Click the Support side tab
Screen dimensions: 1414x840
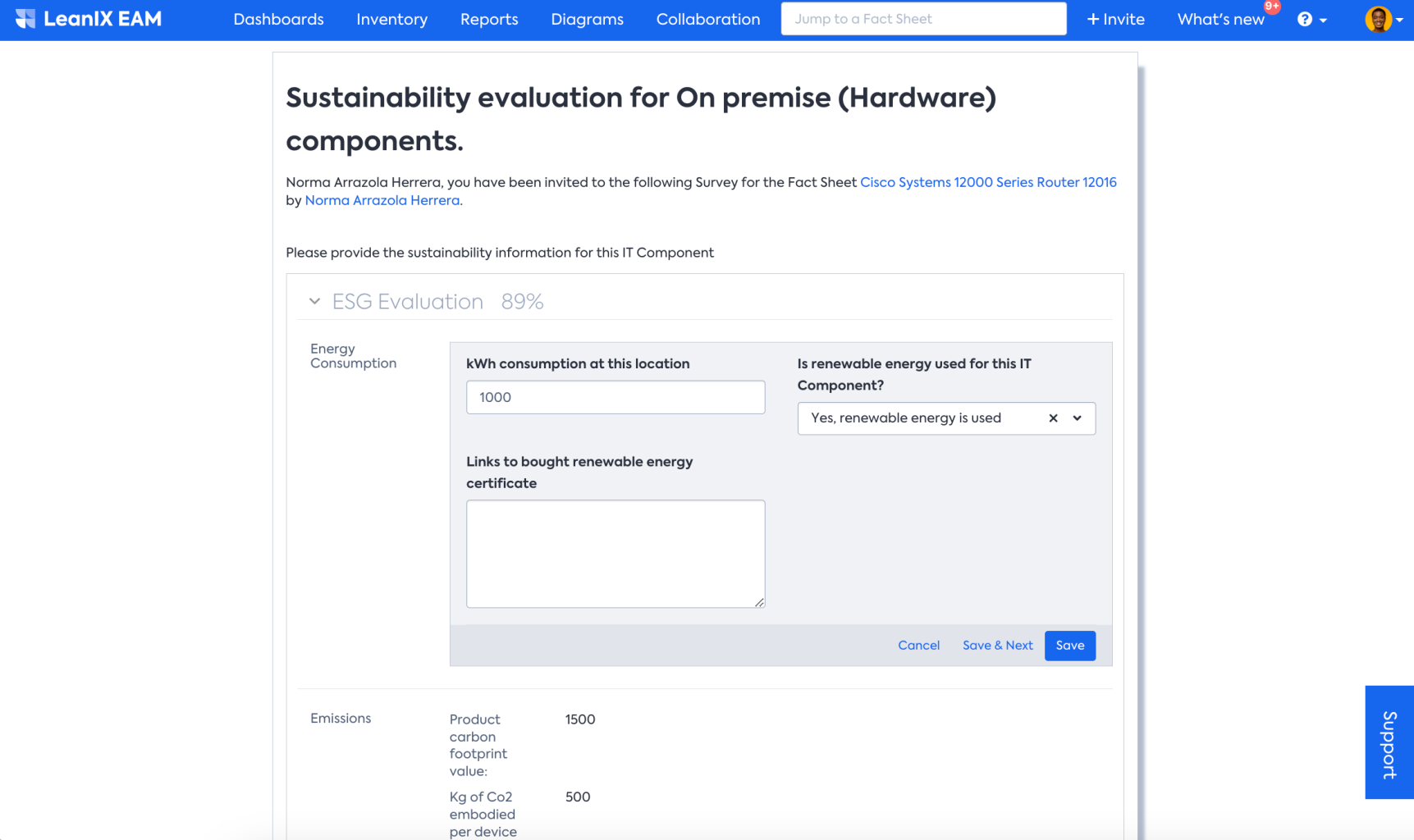pos(1389,742)
